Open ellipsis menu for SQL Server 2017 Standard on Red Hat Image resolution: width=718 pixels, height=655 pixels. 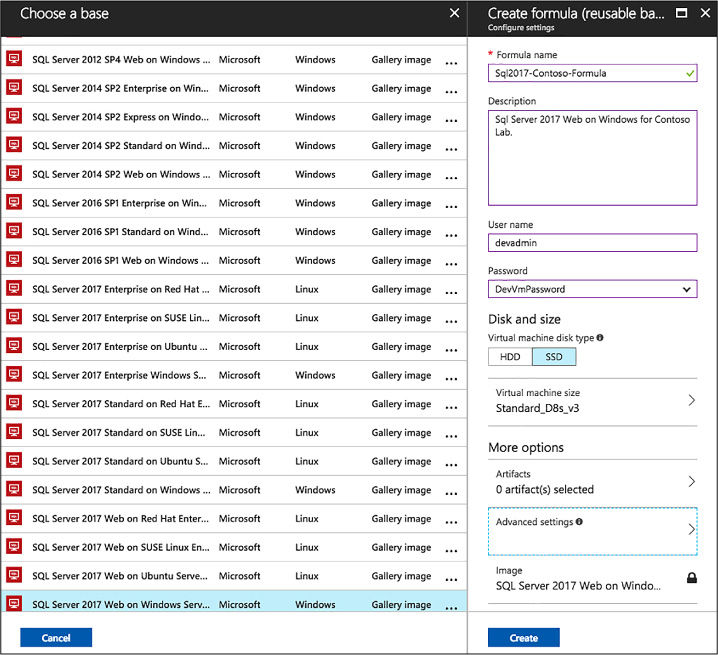451,408
